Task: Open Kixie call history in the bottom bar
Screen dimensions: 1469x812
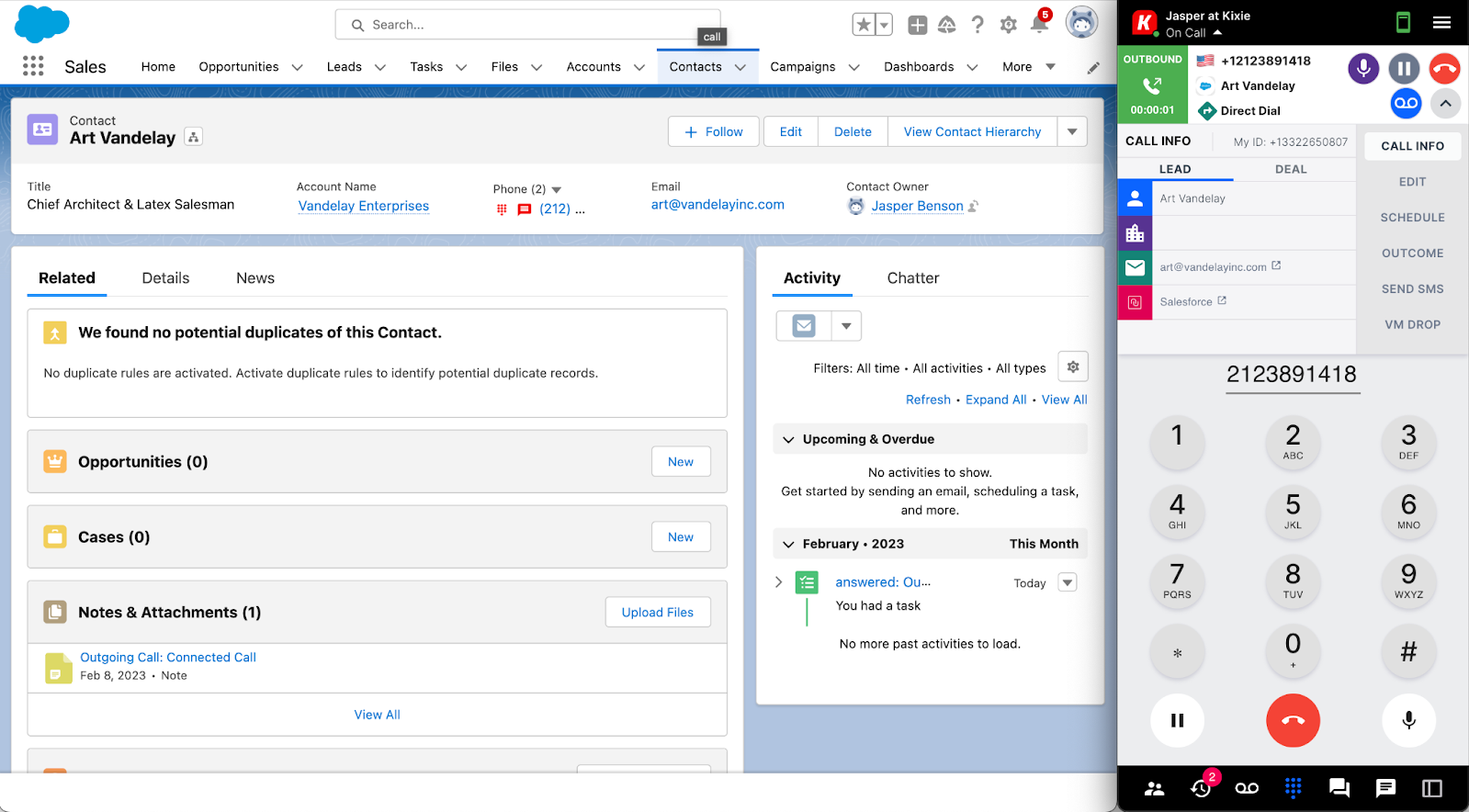Action: (x=1201, y=788)
